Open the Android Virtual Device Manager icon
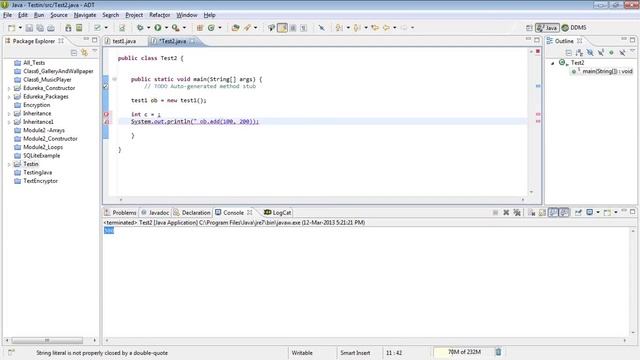The width and height of the screenshot is (640, 360). click(x=79, y=28)
